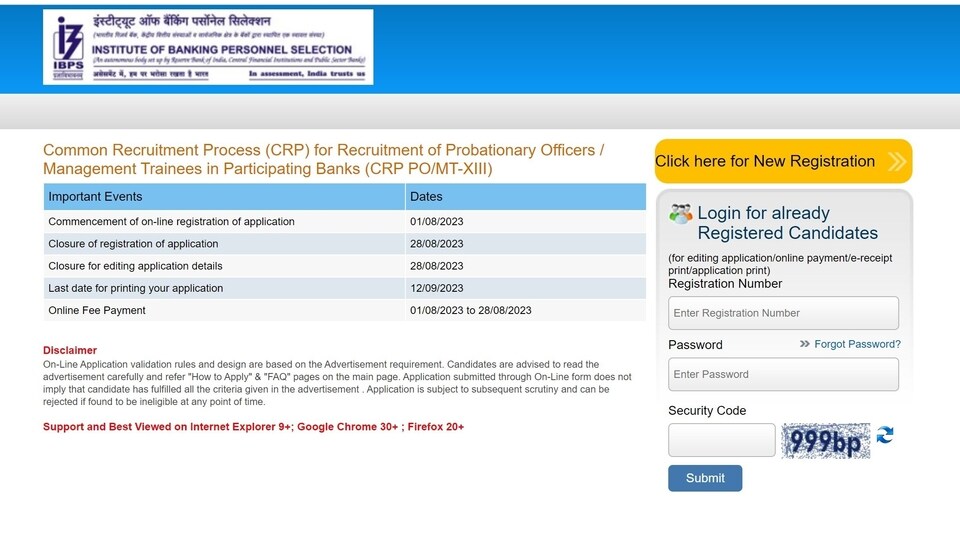Click the Password label
This screenshot has width=960, height=540.
click(696, 345)
